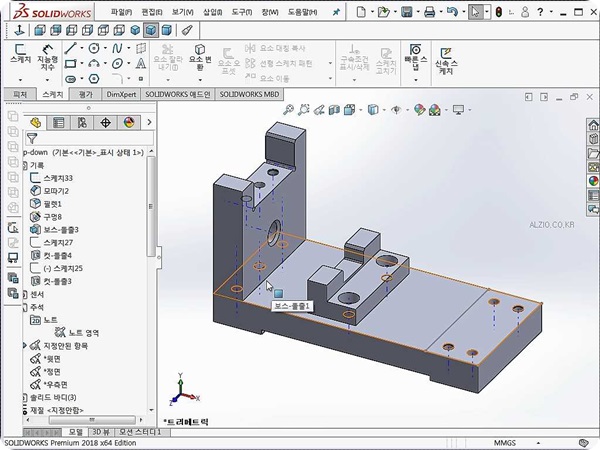Open the DimXpertManager crosshair tab

[x=105, y=122]
